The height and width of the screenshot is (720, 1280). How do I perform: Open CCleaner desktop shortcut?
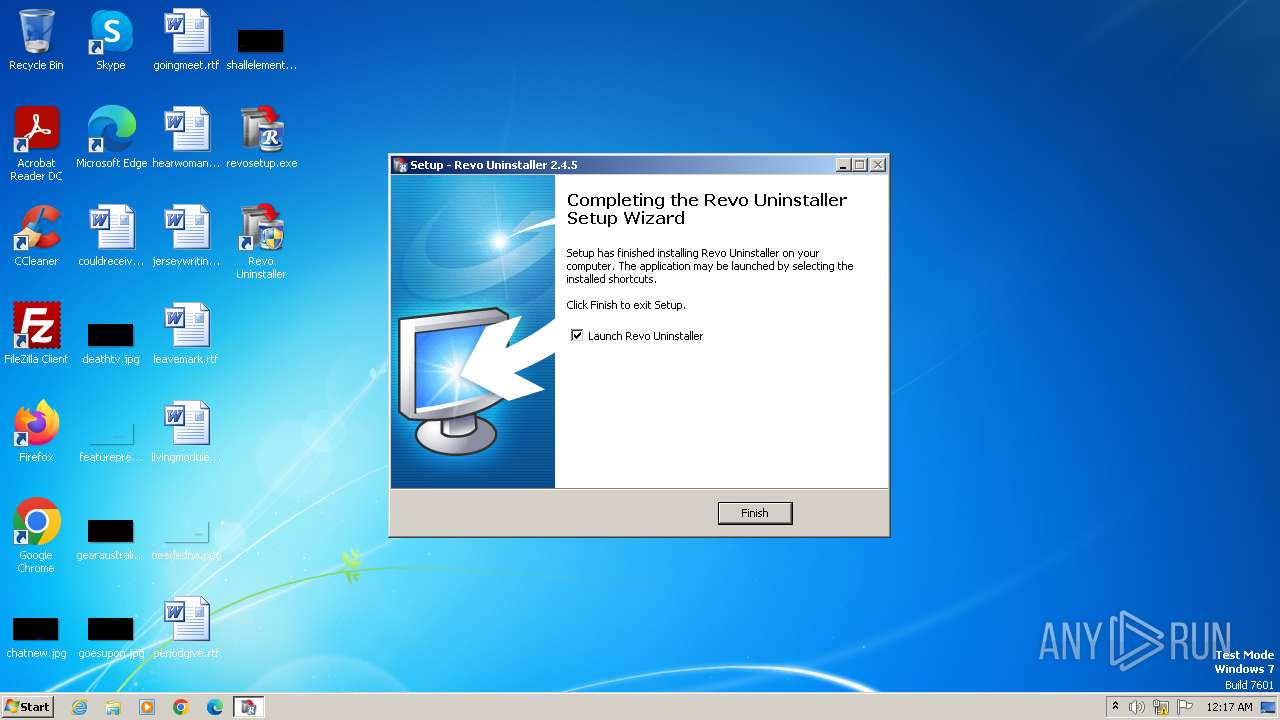pos(36,236)
